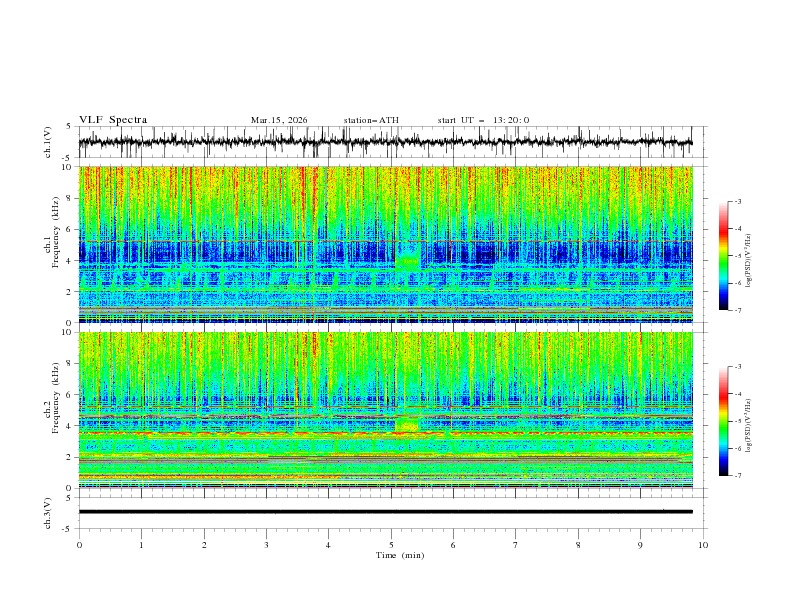Click the ch.2 log(PSD) colorbar label
The height and width of the screenshot is (612, 792).
click(x=748, y=425)
